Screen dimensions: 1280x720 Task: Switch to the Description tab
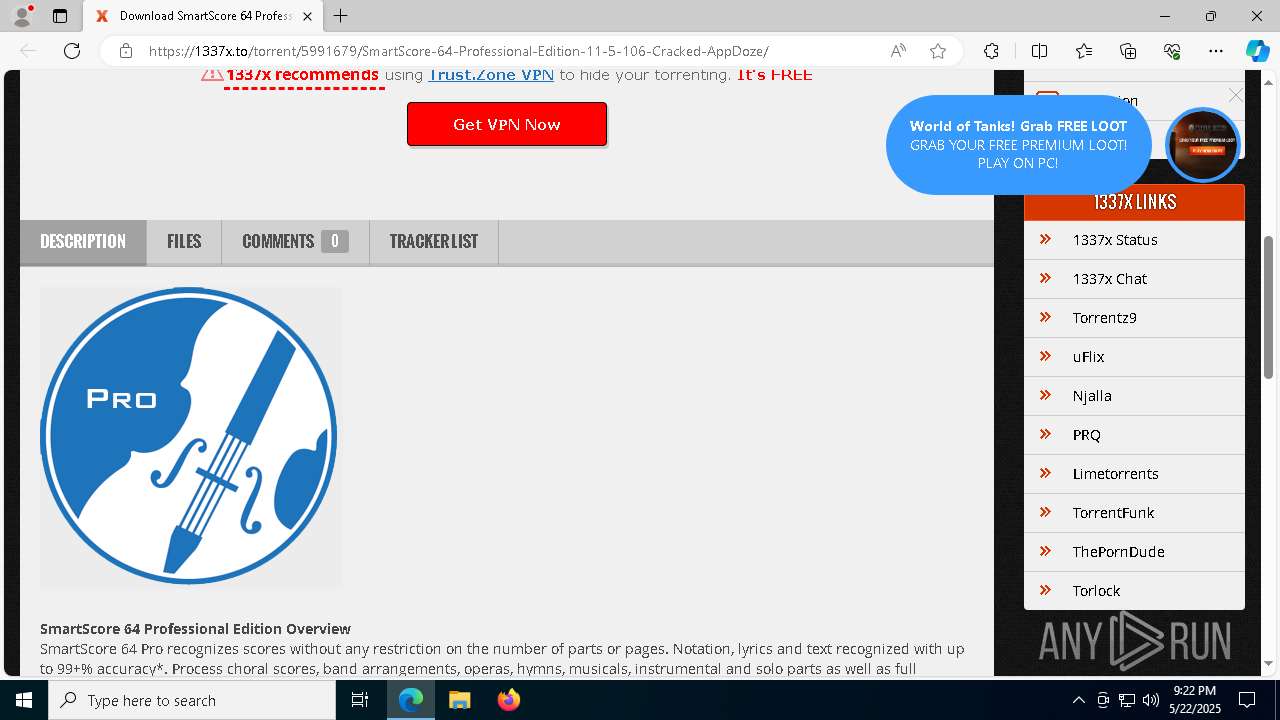tap(83, 241)
